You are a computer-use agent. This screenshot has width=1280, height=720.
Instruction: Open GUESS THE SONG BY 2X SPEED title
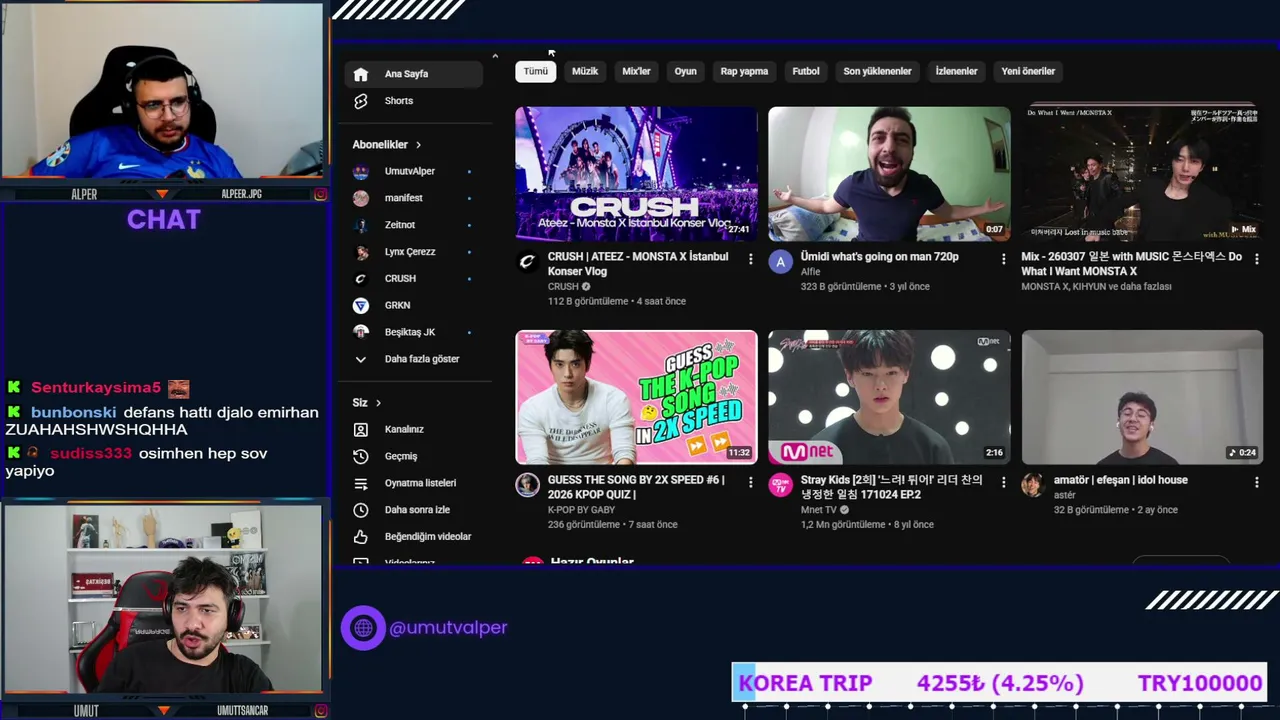(636, 487)
